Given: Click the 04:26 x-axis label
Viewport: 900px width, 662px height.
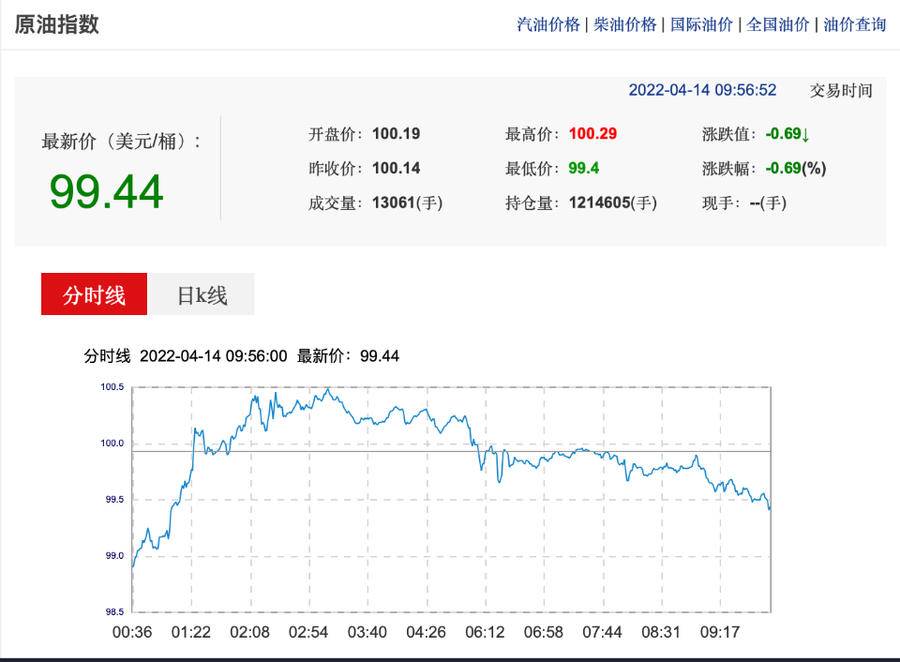Looking at the screenshot, I should point(426,632).
